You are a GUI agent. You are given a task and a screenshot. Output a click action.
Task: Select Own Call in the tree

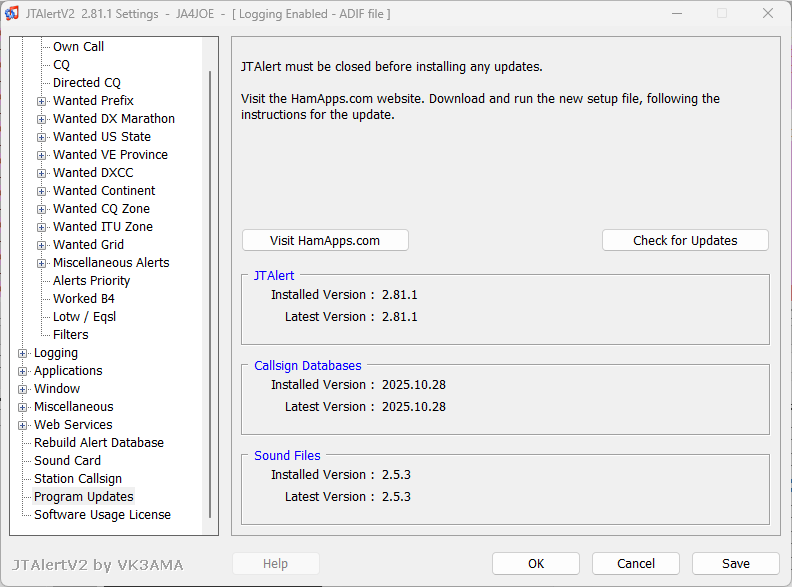pyautogui.click(x=78, y=46)
